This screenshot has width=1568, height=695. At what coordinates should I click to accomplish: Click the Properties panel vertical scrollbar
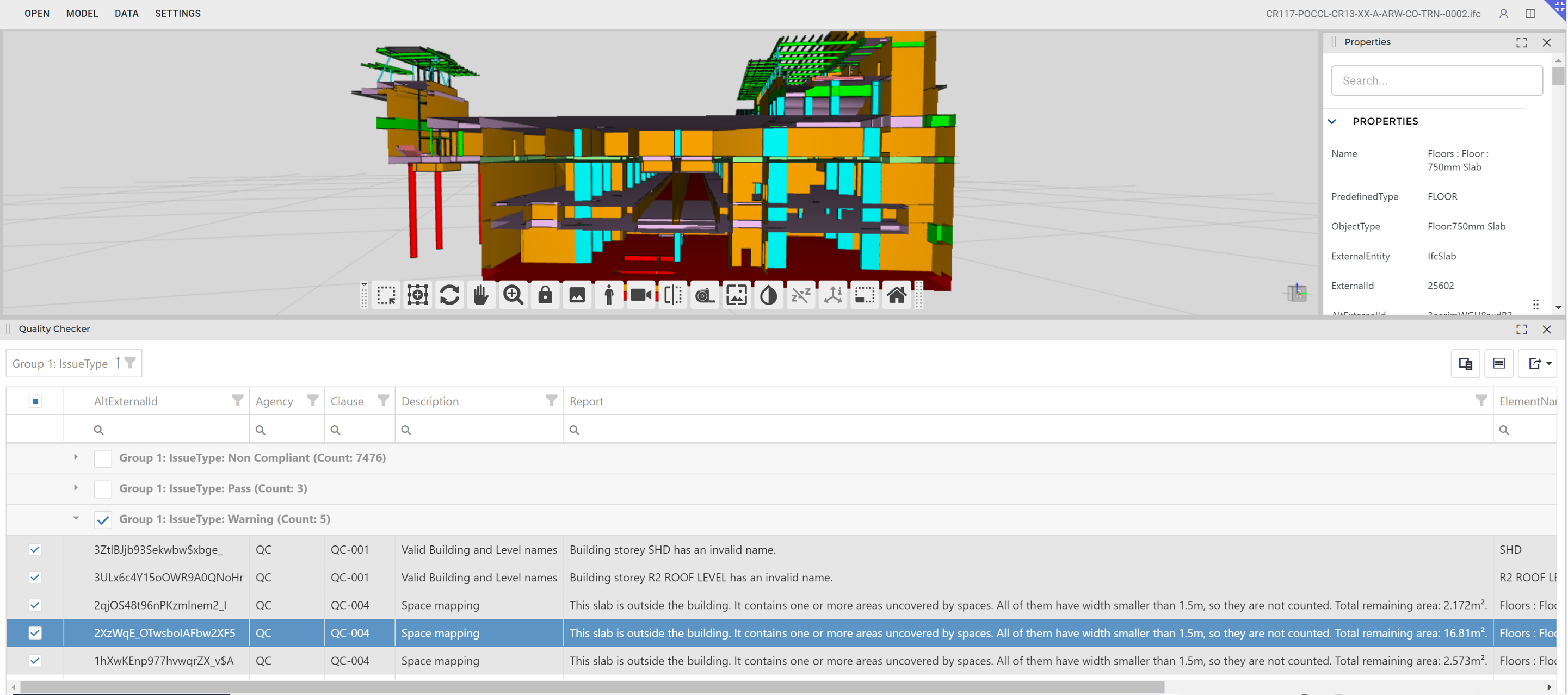(x=1558, y=76)
